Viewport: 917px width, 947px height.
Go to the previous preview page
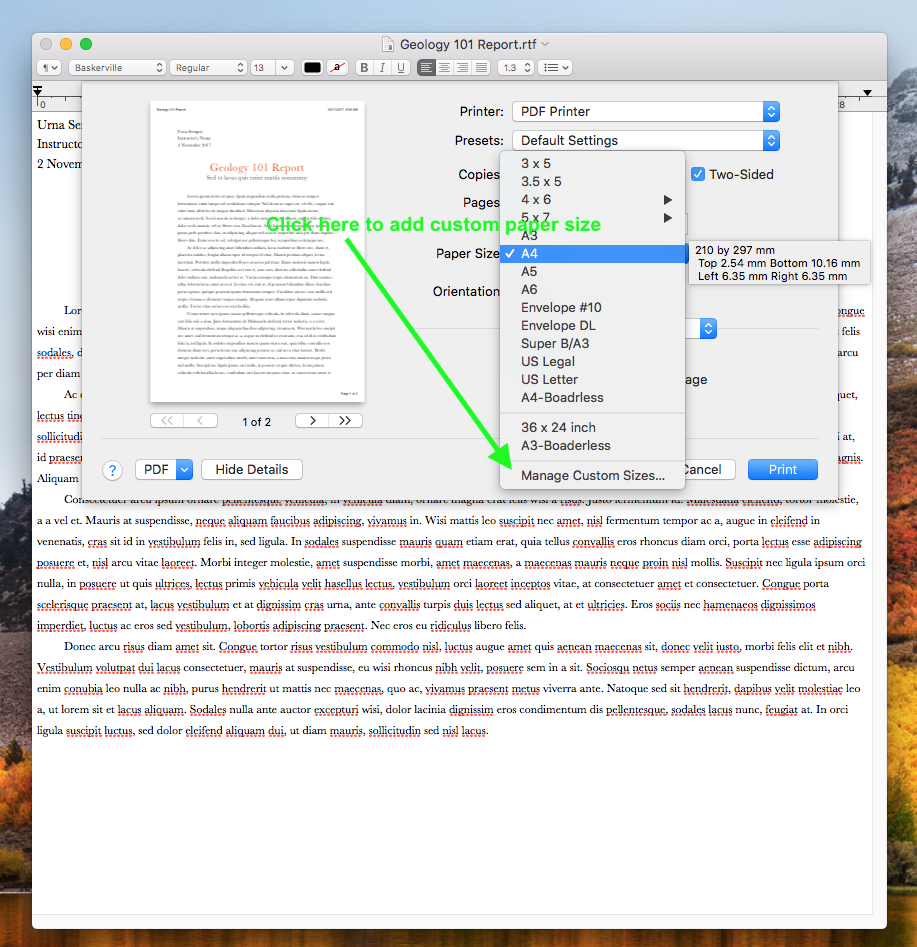pyautogui.click(x=201, y=421)
